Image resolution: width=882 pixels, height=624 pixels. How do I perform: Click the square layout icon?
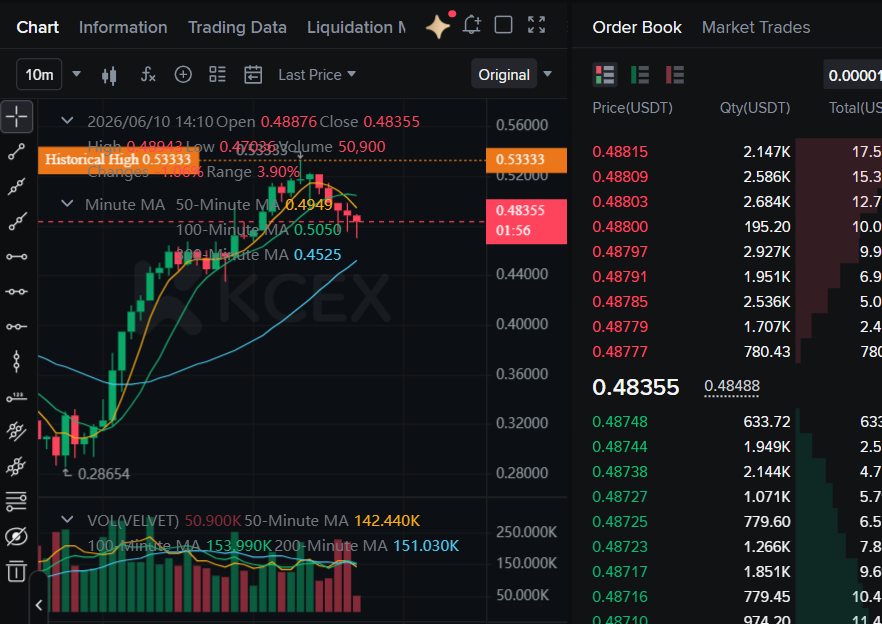503,25
